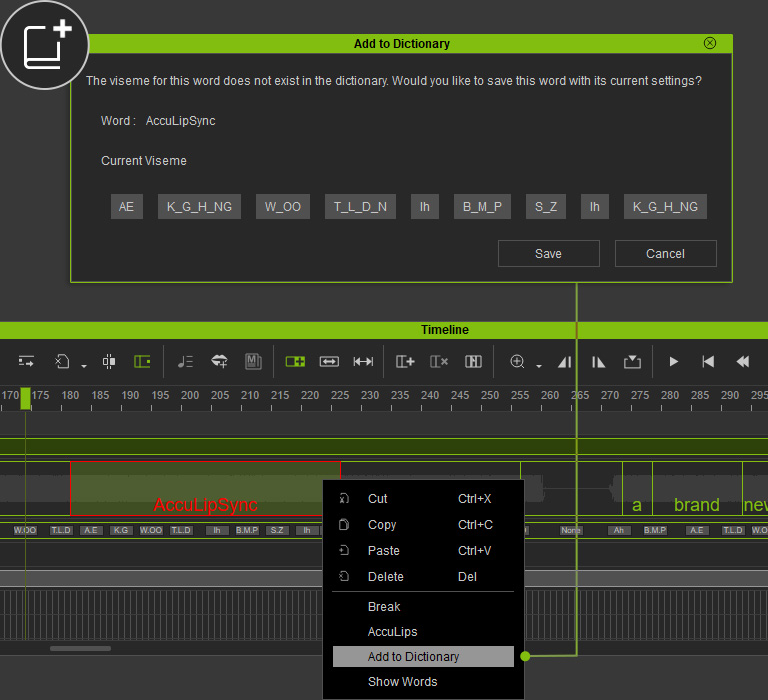Click the lips/viseme icon in Timeline toolbar
The width and height of the screenshot is (768, 700).
(219, 361)
